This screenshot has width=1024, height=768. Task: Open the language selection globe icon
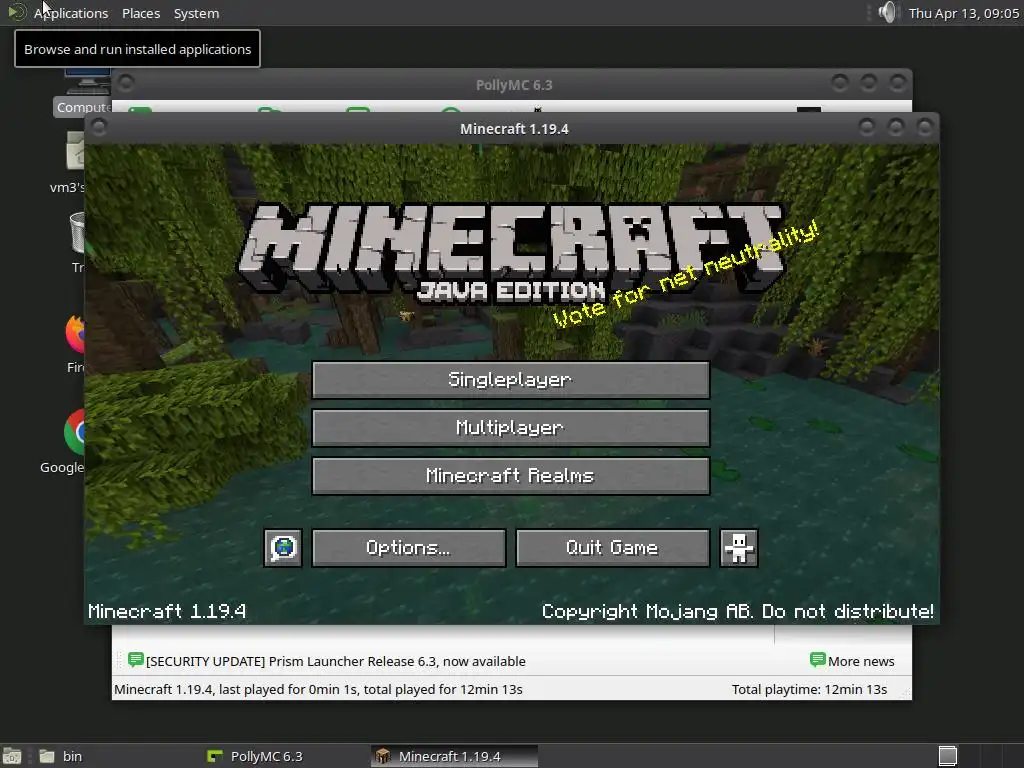tap(283, 547)
